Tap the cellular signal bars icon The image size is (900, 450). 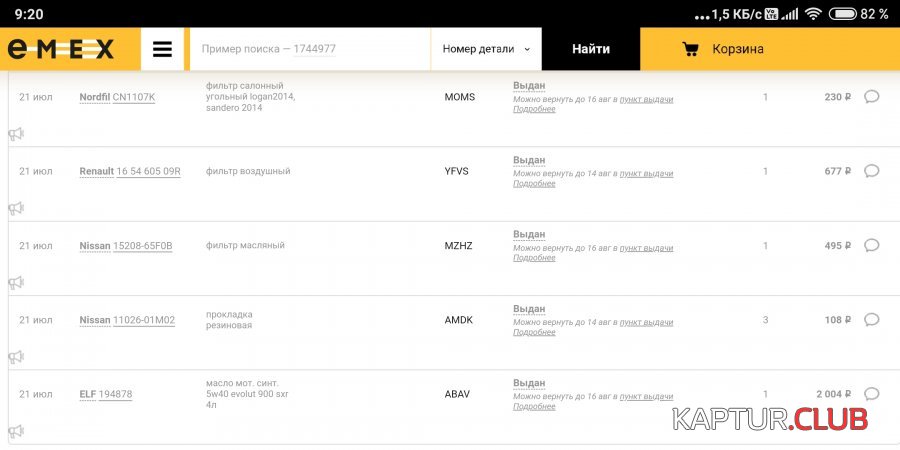[x=790, y=14]
